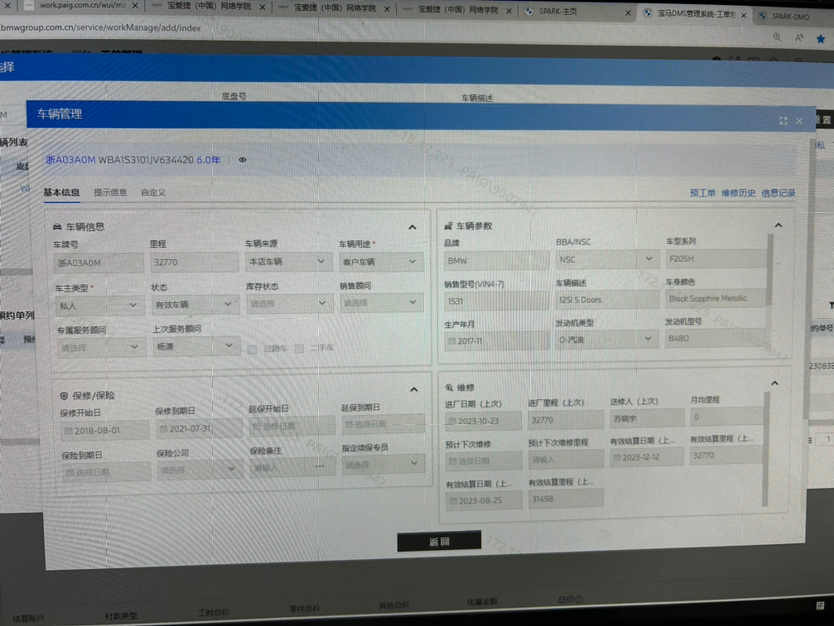Switch to the 自定义 tab
The width and height of the screenshot is (834, 626).
pyautogui.click(x=153, y=193)
